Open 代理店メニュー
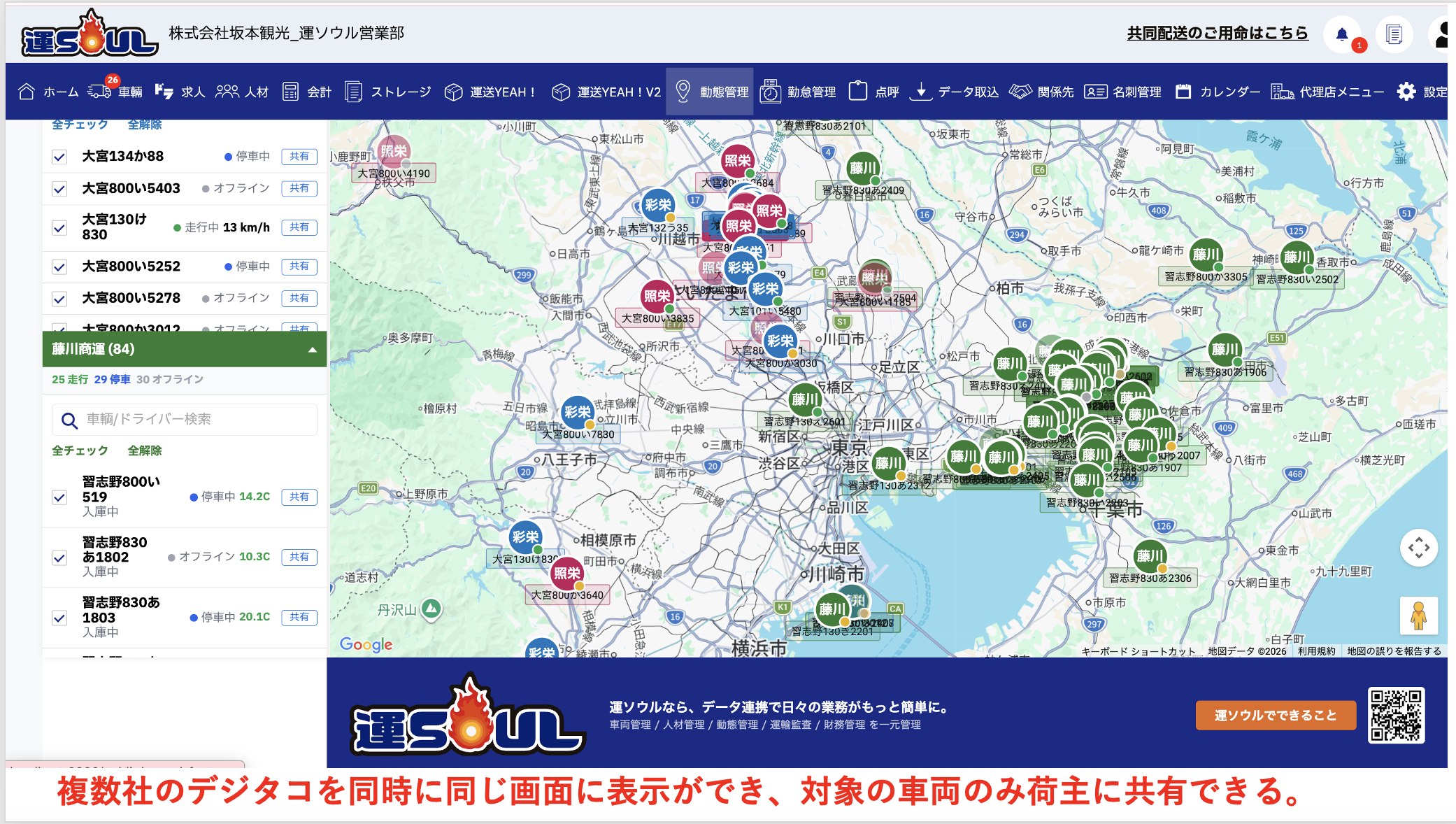Screen dimensions: 1456x824 click(x=1327, y=92)
